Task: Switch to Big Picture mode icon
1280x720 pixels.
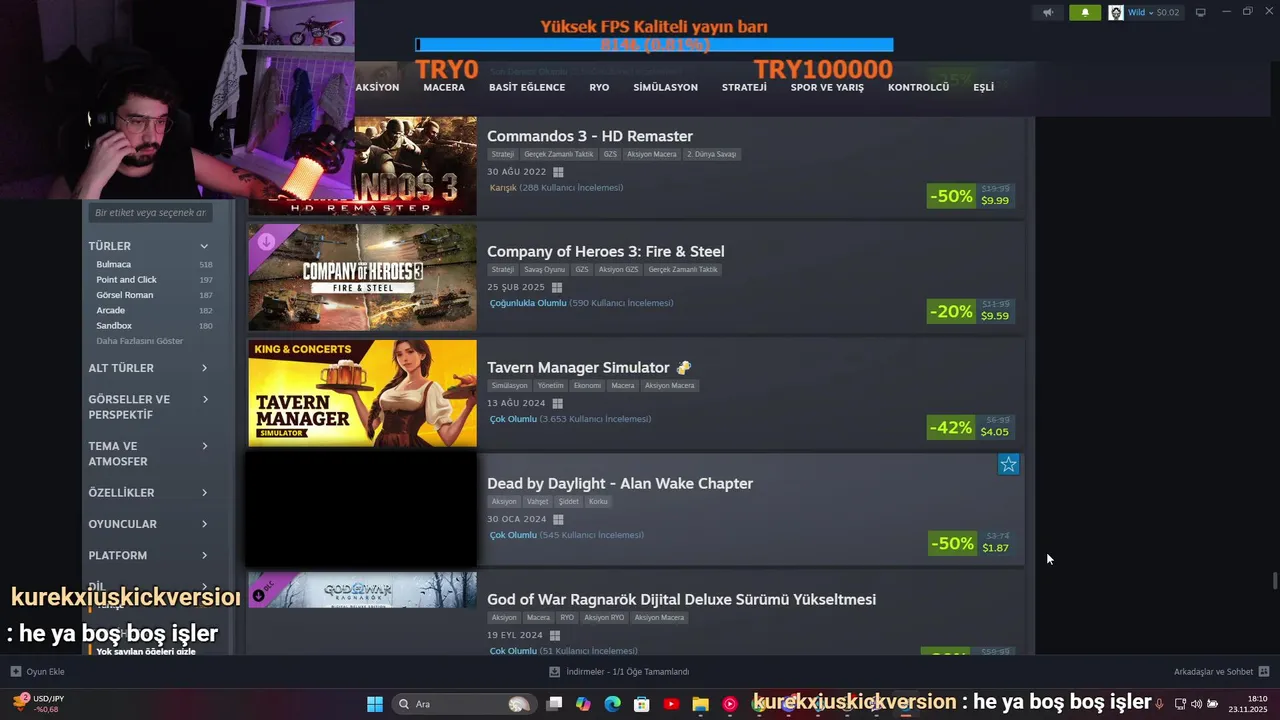Action: tap(1200, 12)
